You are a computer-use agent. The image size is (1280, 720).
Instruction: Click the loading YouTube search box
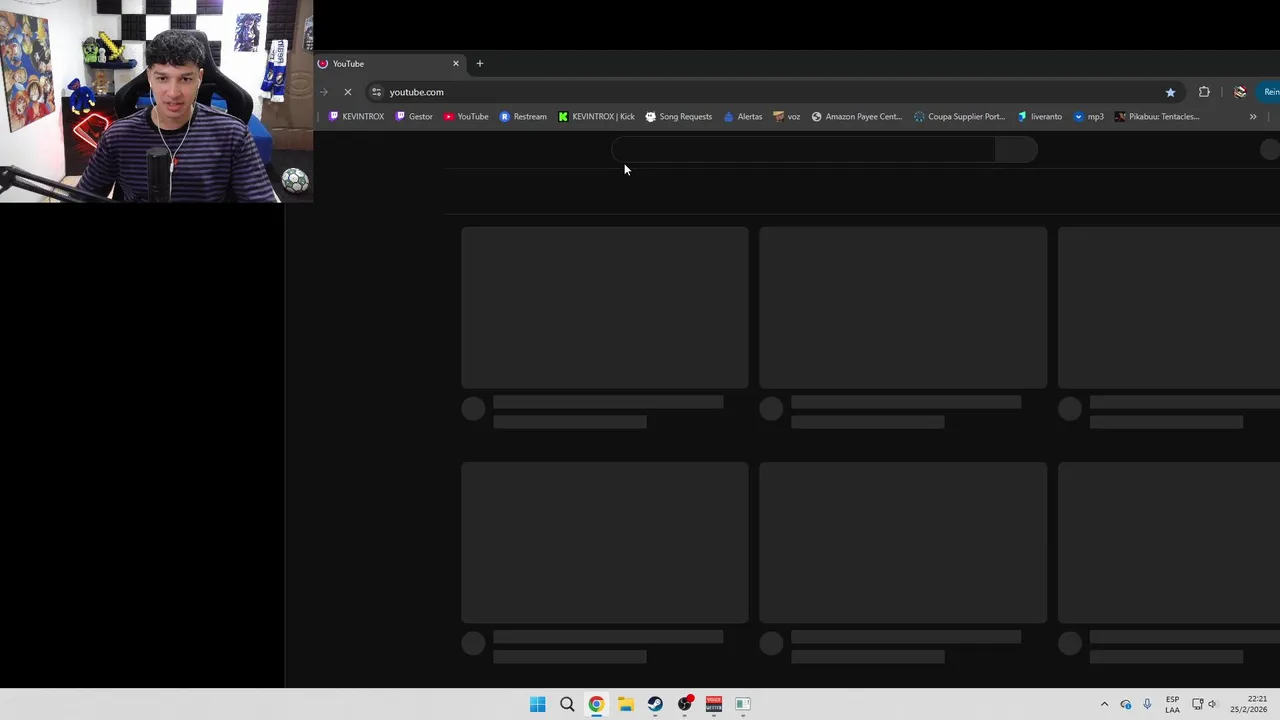[x=803, y=150]
